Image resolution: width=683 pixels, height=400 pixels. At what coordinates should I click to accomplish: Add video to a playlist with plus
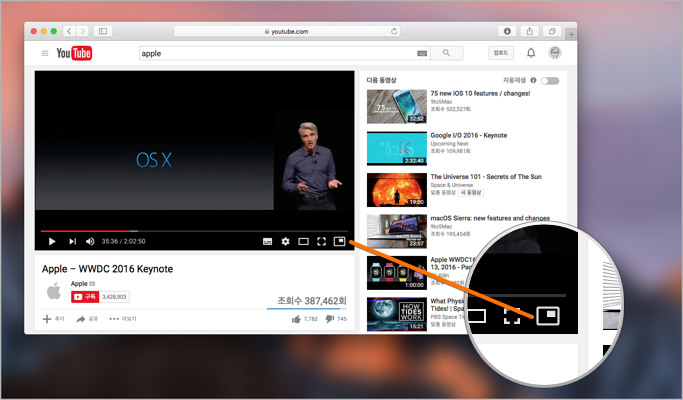(54, 319)
